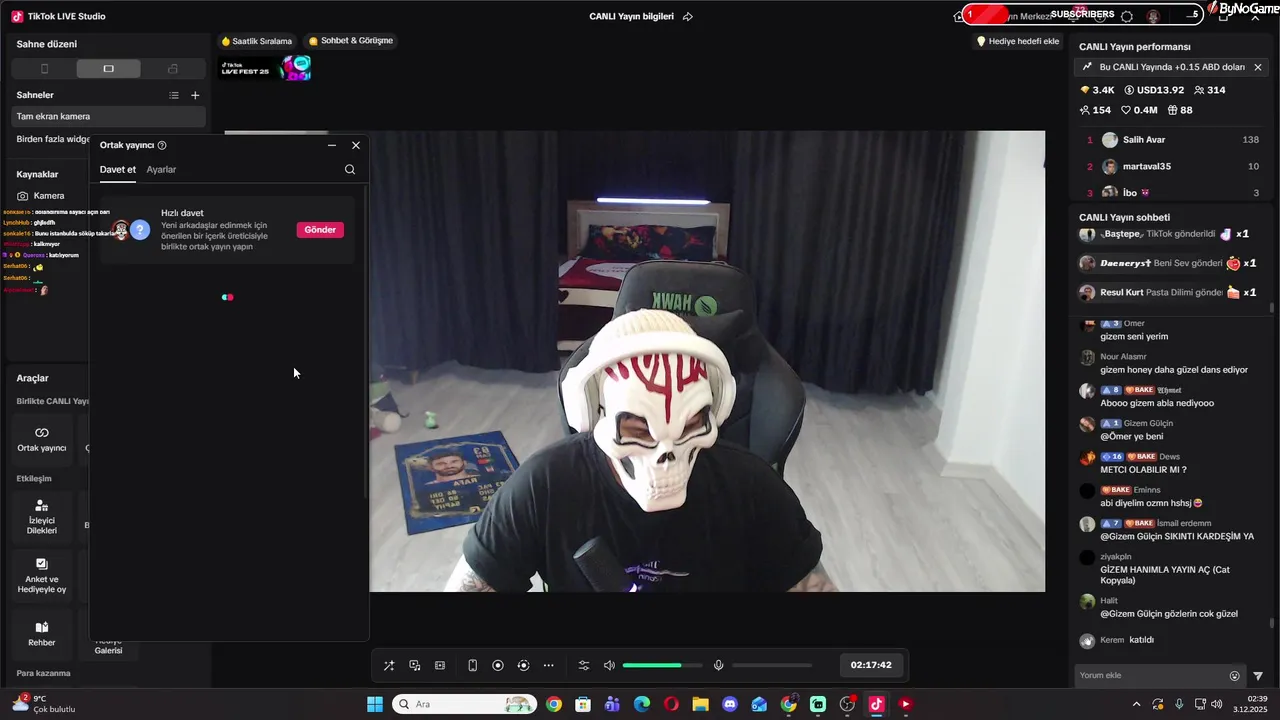The height and width of the screenshot is (720, 1280).
Task: Mute the microphone icon in toolbar
Action: point(718,665)
